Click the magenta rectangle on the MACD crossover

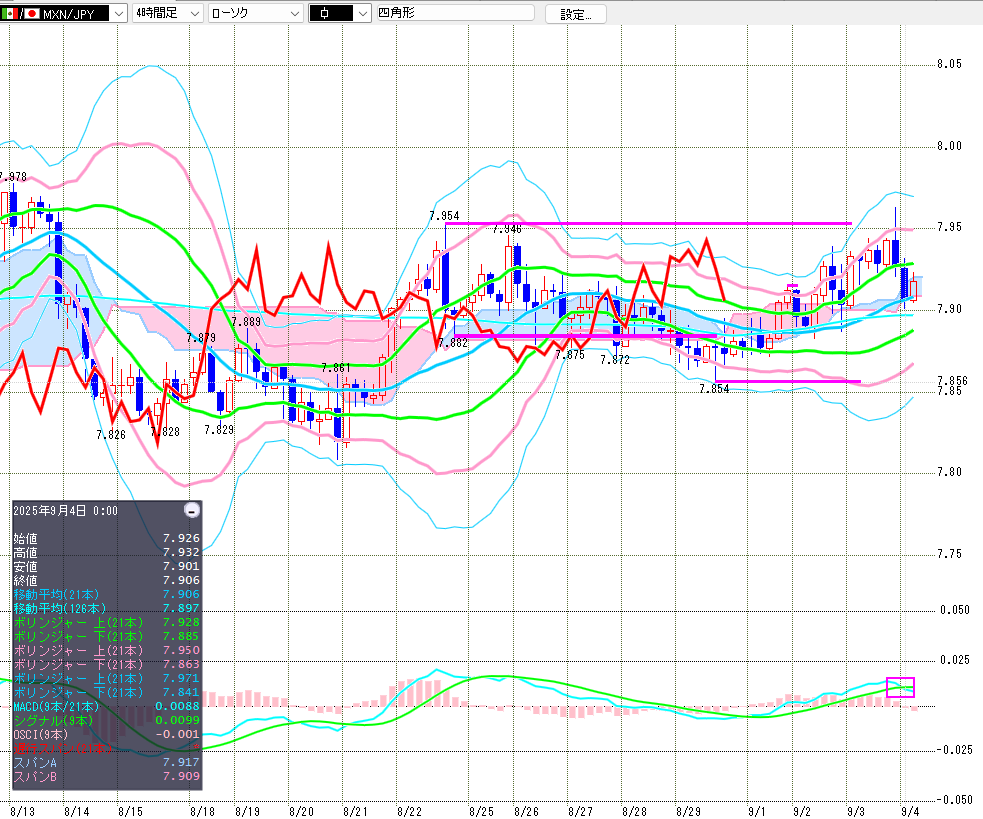coord(900,687)
